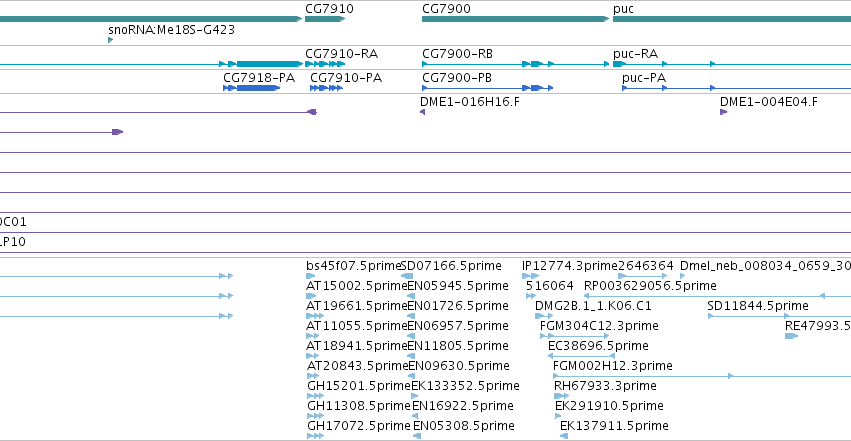Select the SD07166.5prime EST arrow

point(407,276)
